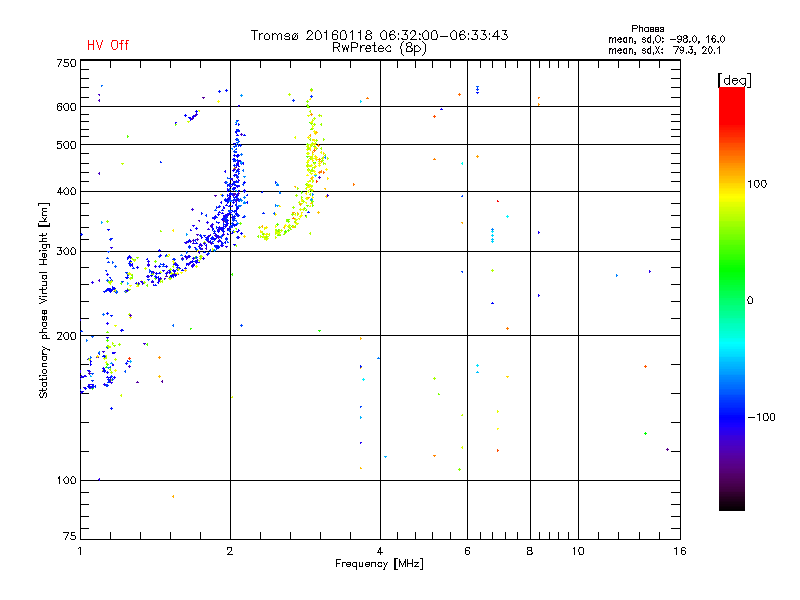Click colorbar tick label -100
The height and width of the screenshot is (600, 800).
[x=761, y=417]
